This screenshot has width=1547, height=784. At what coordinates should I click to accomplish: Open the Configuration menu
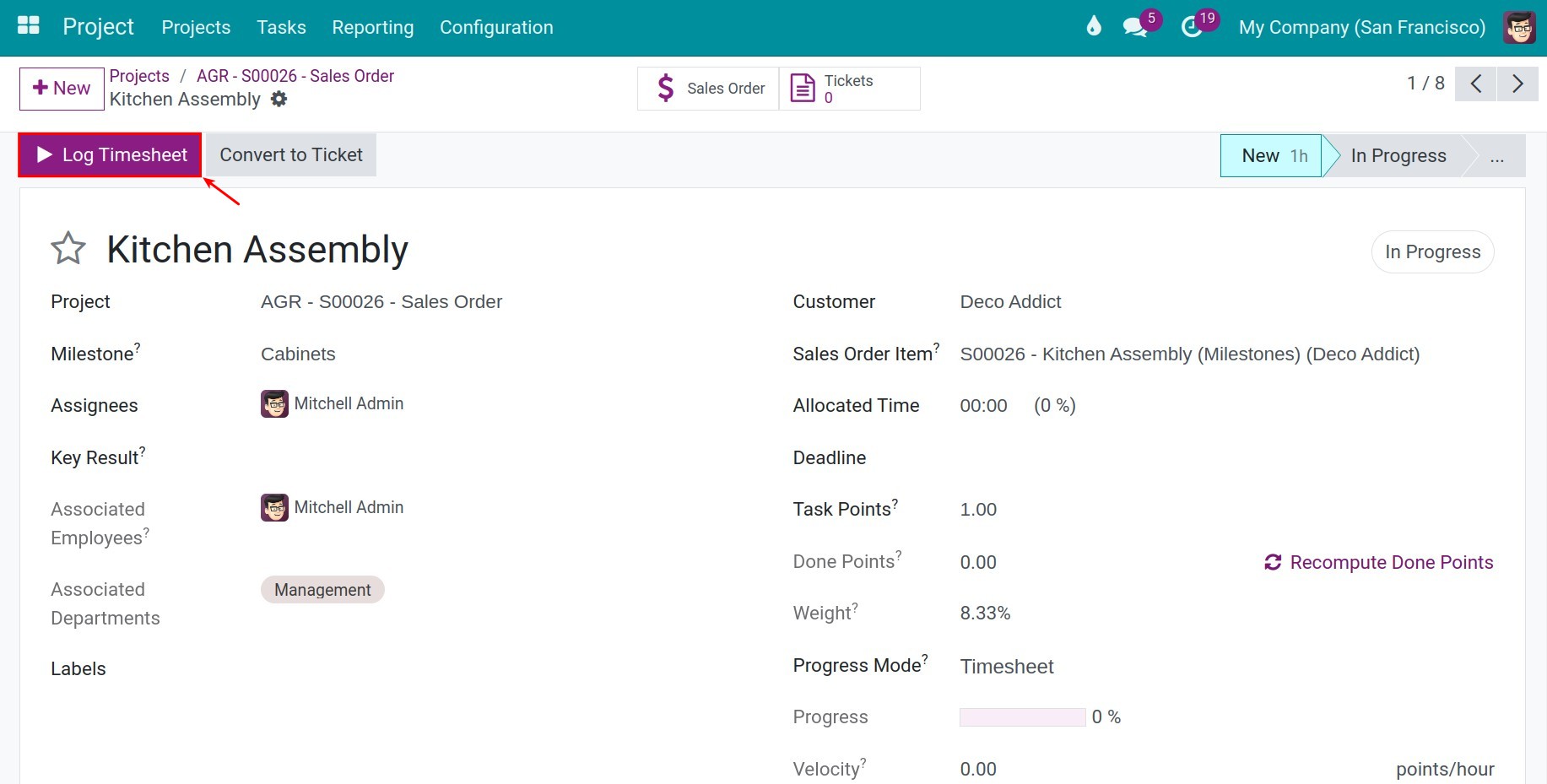(x=496, y=27)
